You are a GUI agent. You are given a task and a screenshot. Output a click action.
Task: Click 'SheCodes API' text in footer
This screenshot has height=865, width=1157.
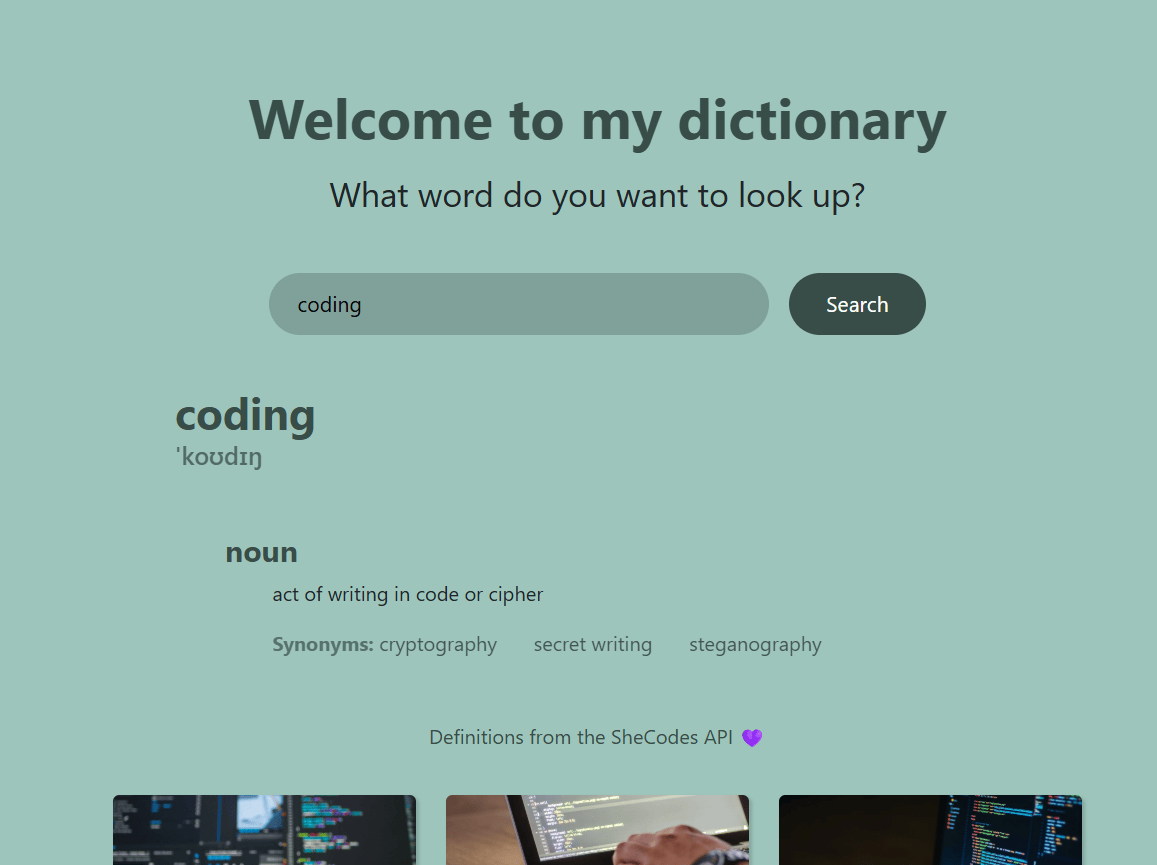tap(671, 738)
